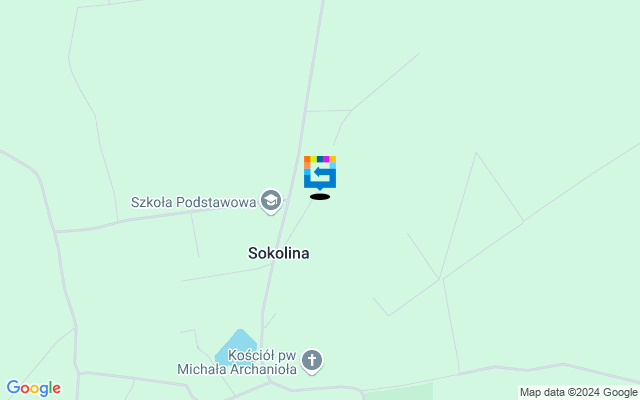Click the main road between Sokolina and church

click(x=266, y=302)
